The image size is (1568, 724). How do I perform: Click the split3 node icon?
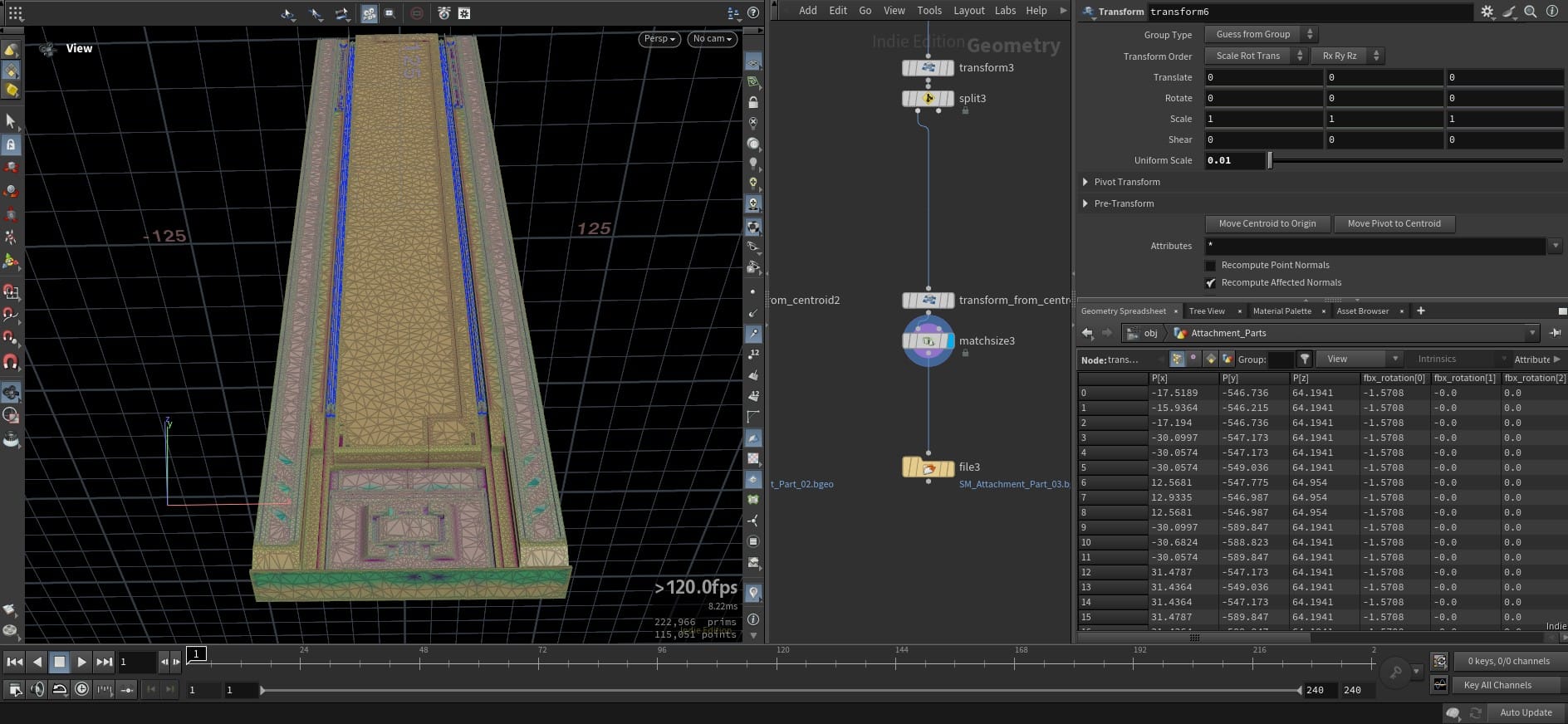pyautogui.click(x=928, y=99)
